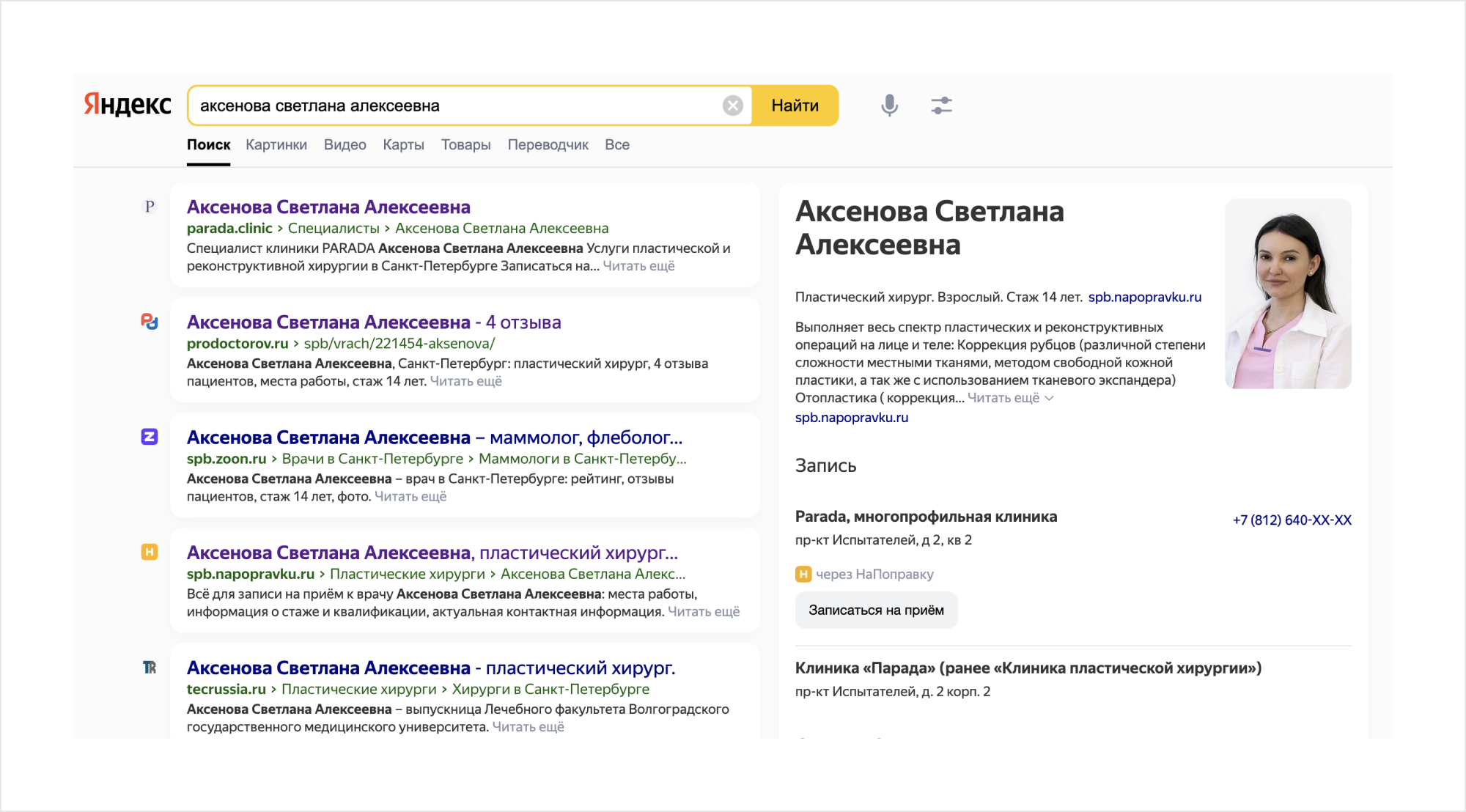The width and height of the screenshot is (1466, 812).
Task: Select the Поиск tab
Action: [x=208, y=144]
